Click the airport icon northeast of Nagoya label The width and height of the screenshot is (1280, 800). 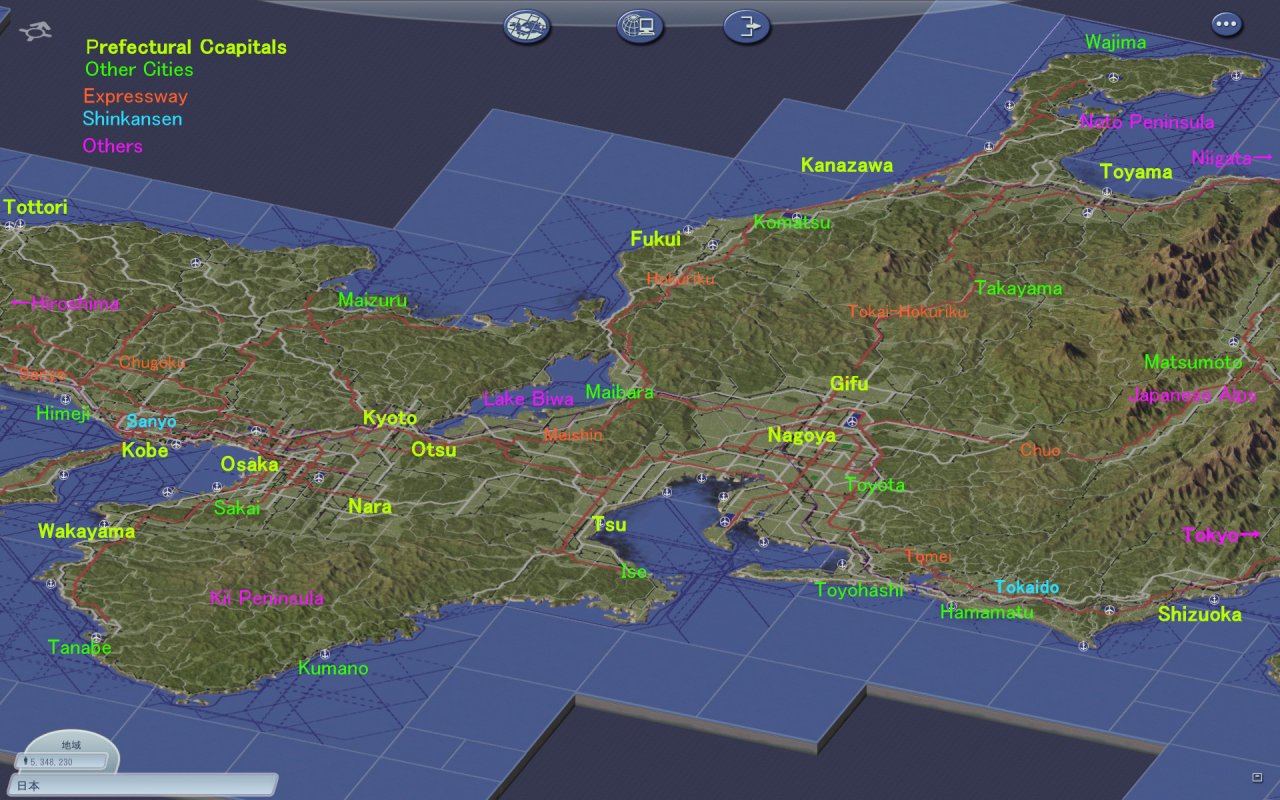click(851, 421)
